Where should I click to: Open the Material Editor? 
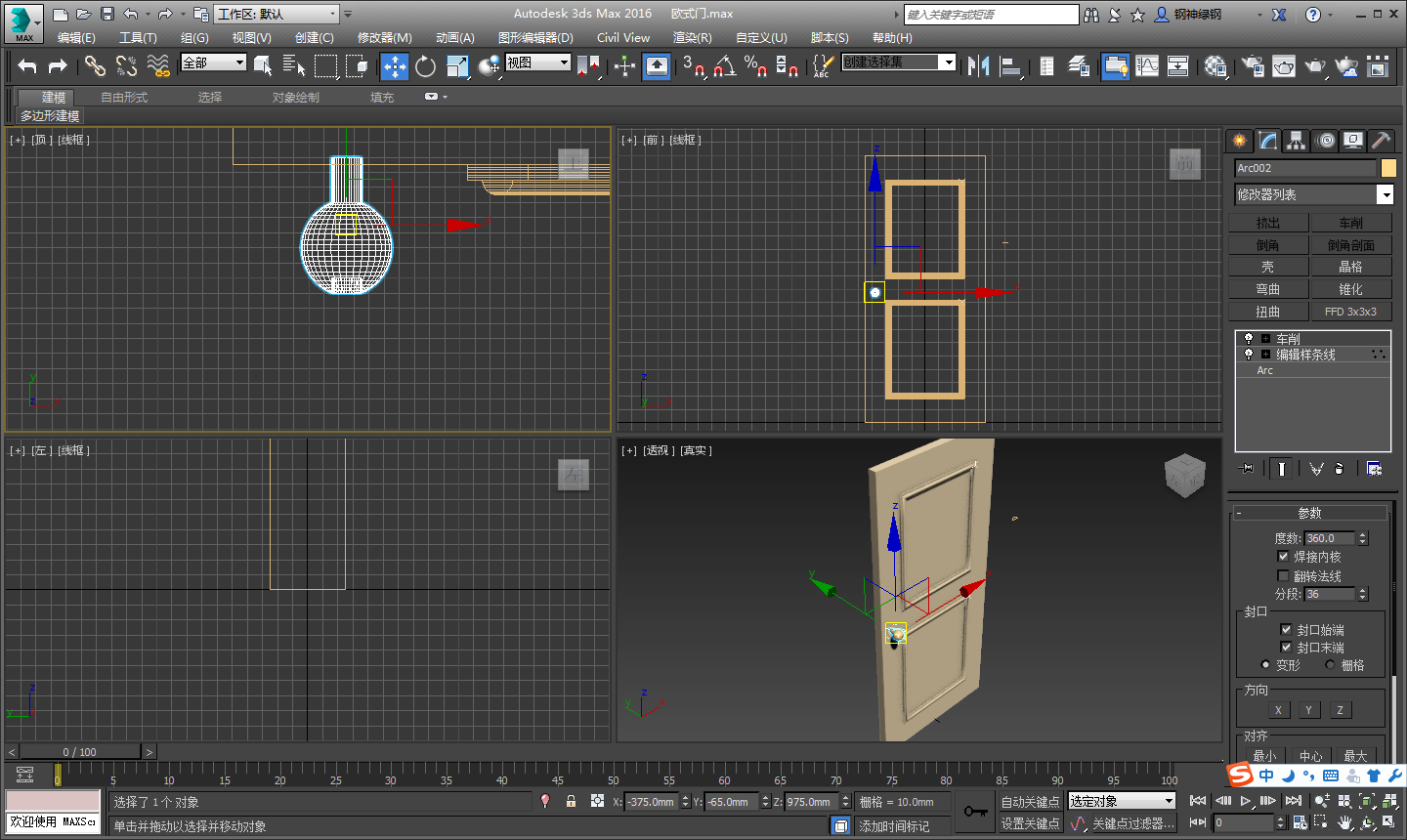click(1215, 65)
